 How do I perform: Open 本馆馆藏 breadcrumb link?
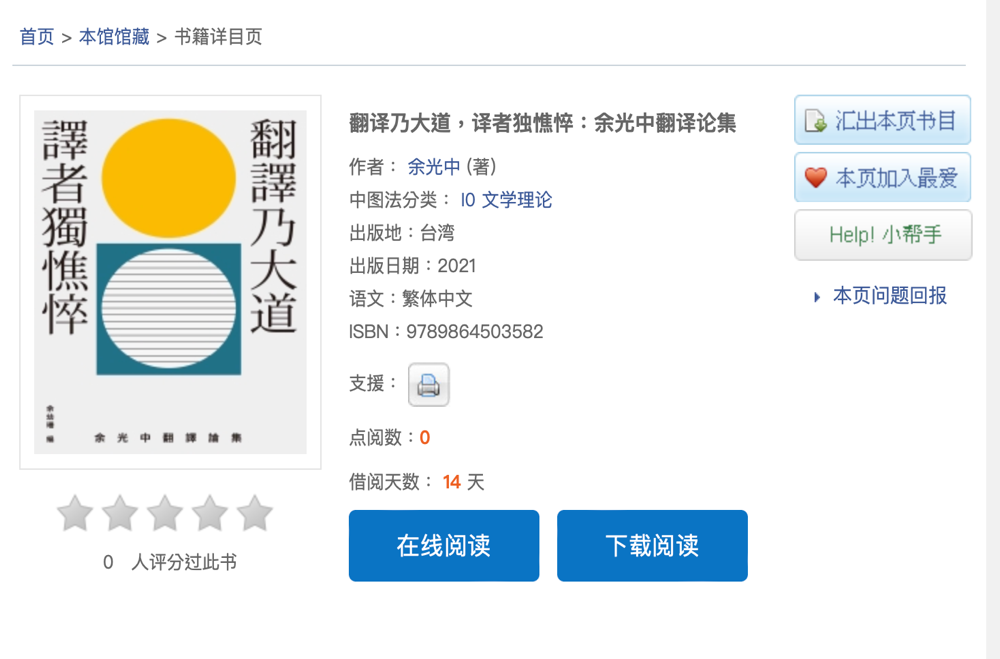pos(114,36)
